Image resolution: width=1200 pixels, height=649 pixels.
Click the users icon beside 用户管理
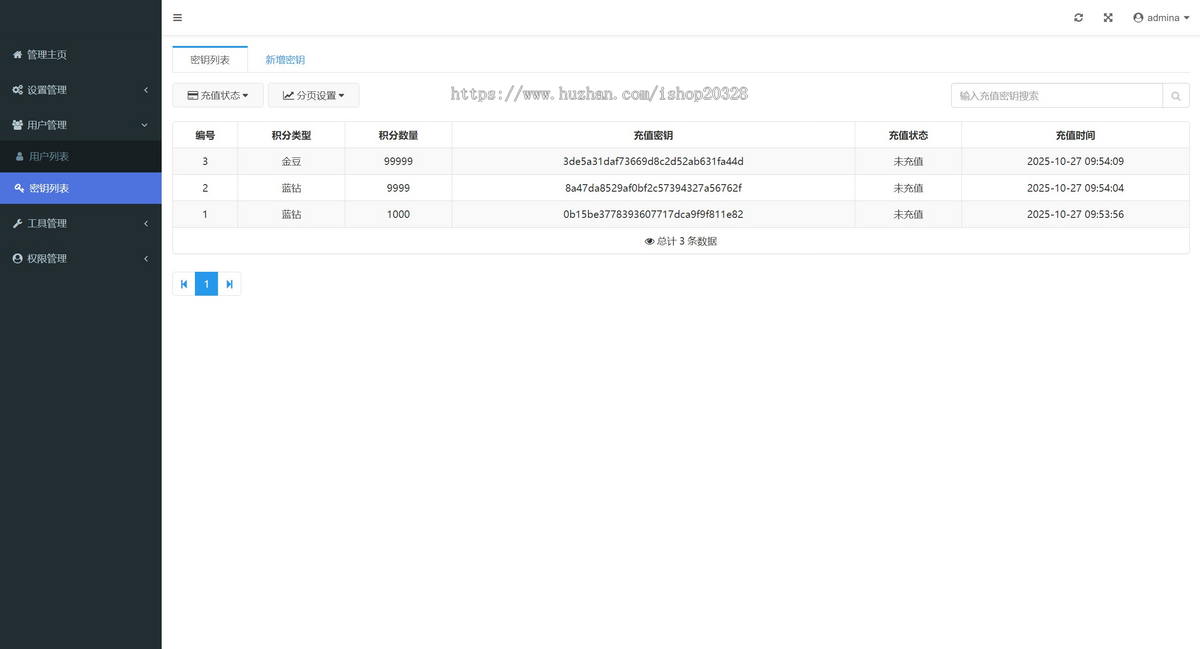(x=17, y=125)
